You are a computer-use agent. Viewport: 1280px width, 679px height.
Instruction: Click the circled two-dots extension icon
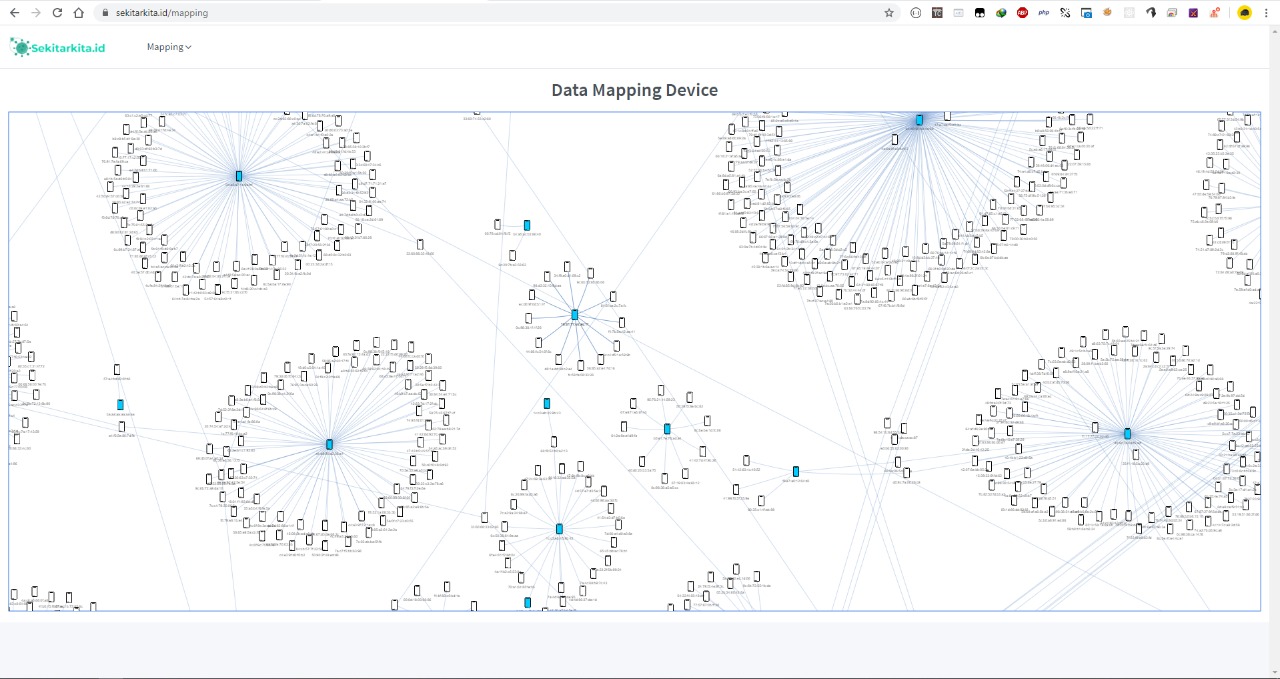(916, 13)
